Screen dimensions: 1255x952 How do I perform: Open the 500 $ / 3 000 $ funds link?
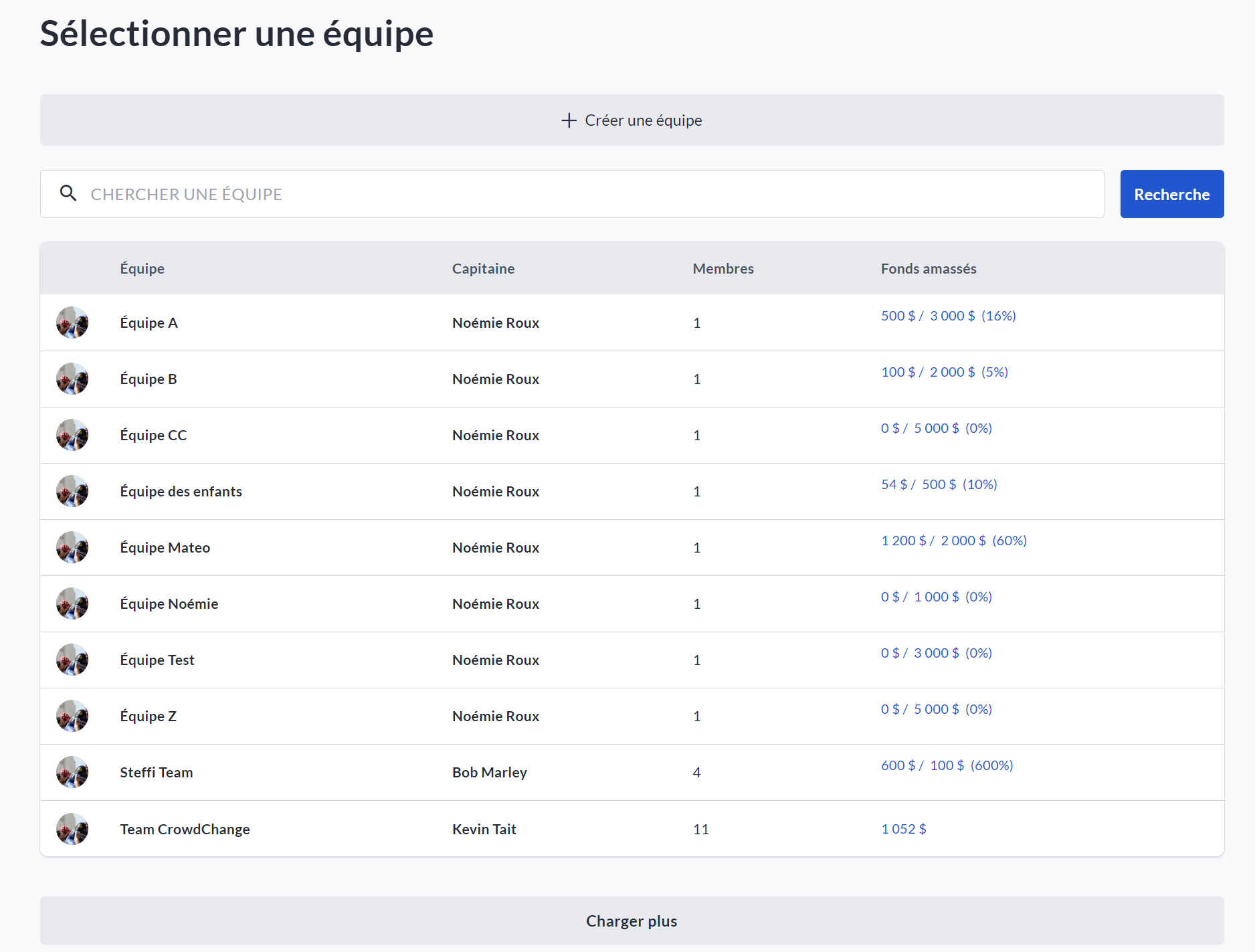click(x=948, y=316)
